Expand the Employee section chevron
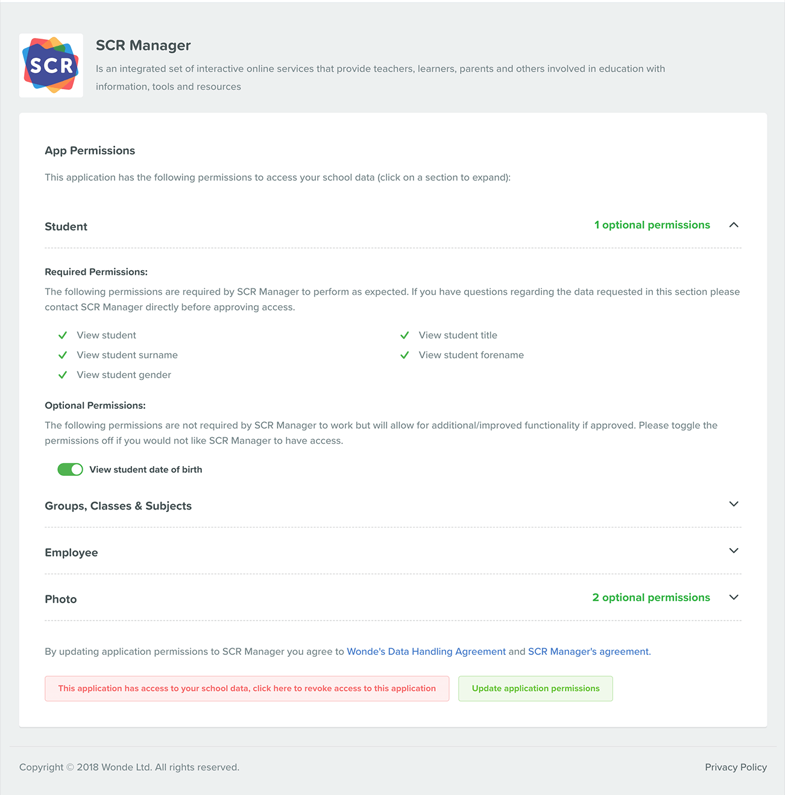785x795 pixels. [x=733, y=551]
